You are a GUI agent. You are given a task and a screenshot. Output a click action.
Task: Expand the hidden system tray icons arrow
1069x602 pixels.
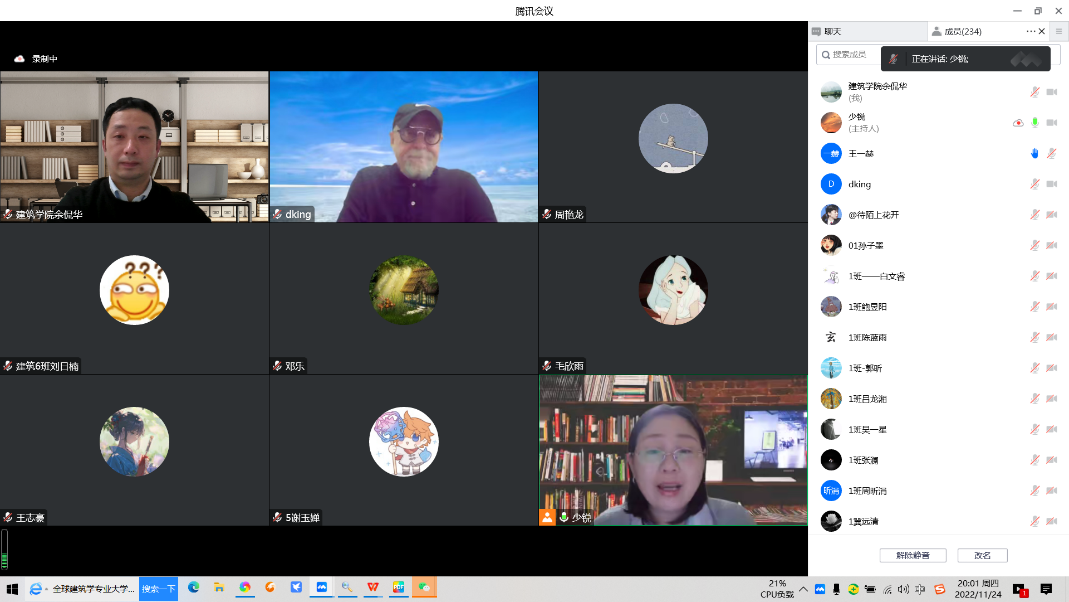tap(803, 589)
